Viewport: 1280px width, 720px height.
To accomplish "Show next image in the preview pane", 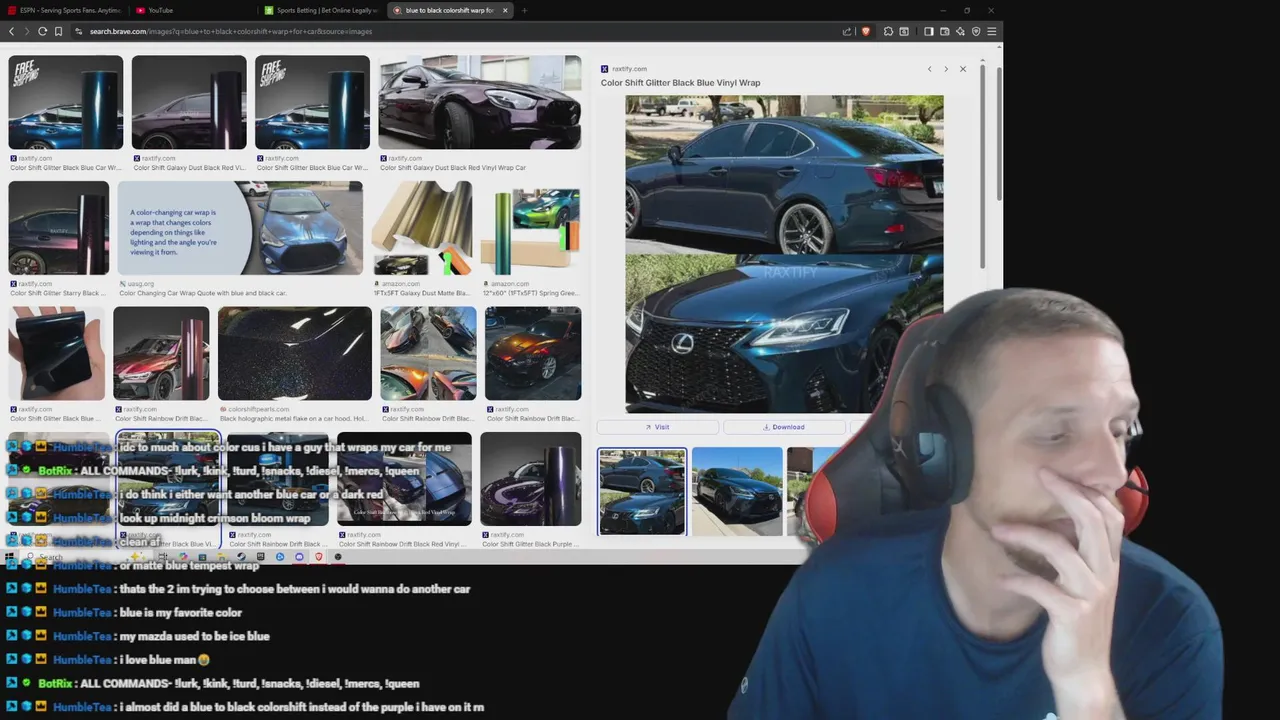I will [946, 69].
